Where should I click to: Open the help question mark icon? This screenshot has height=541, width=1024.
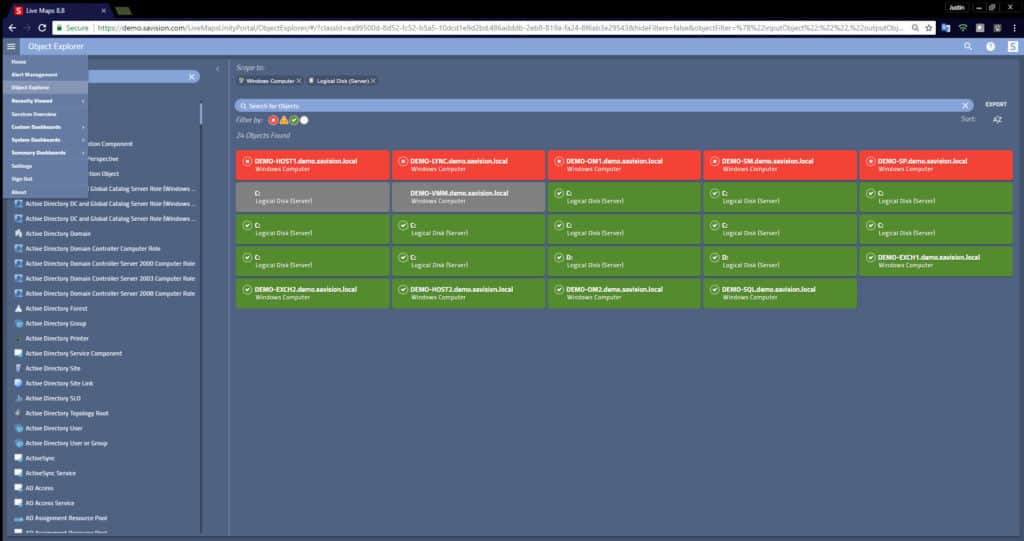pos(991,46)
